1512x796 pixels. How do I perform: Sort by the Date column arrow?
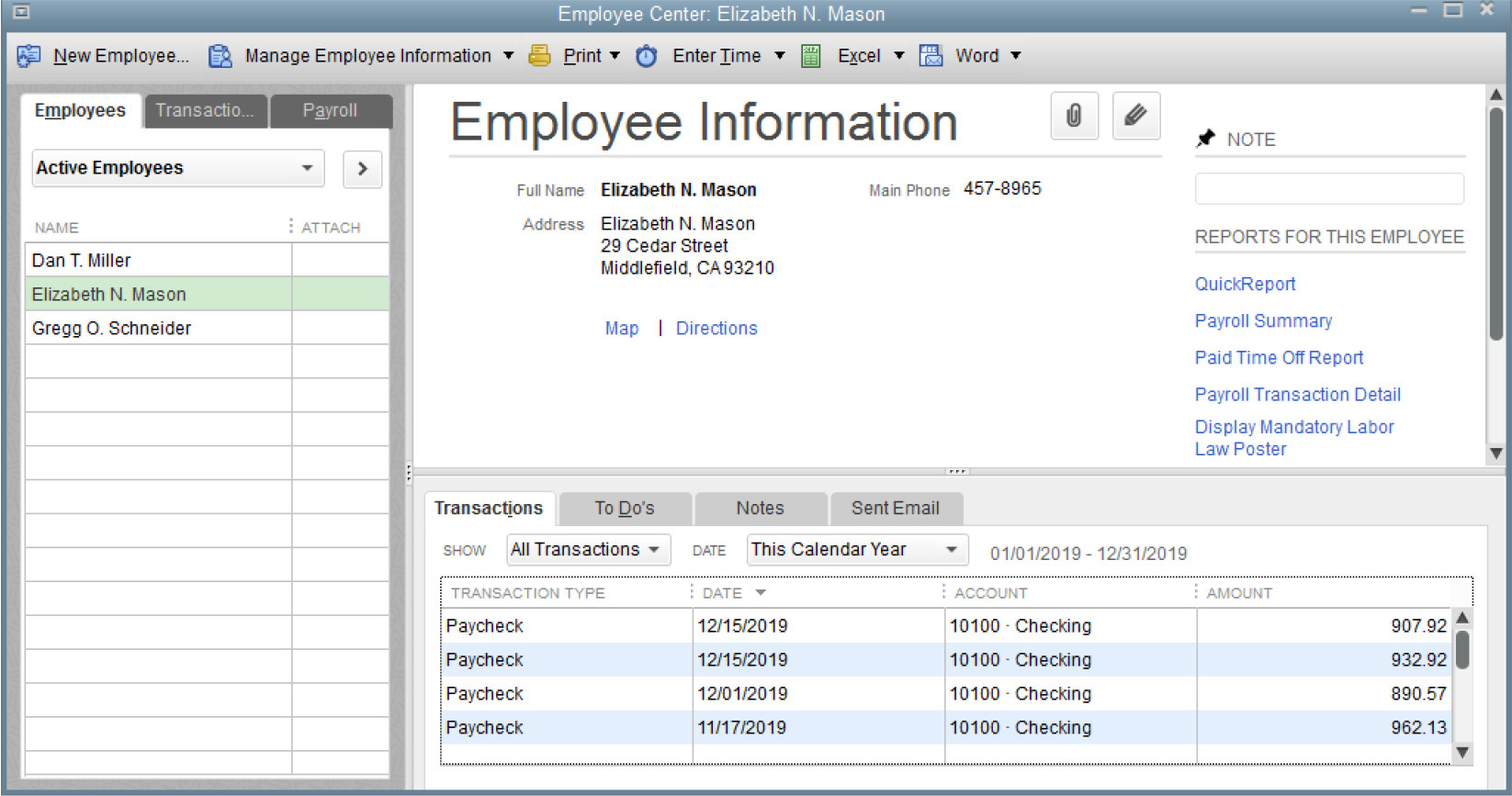(761, 593)
